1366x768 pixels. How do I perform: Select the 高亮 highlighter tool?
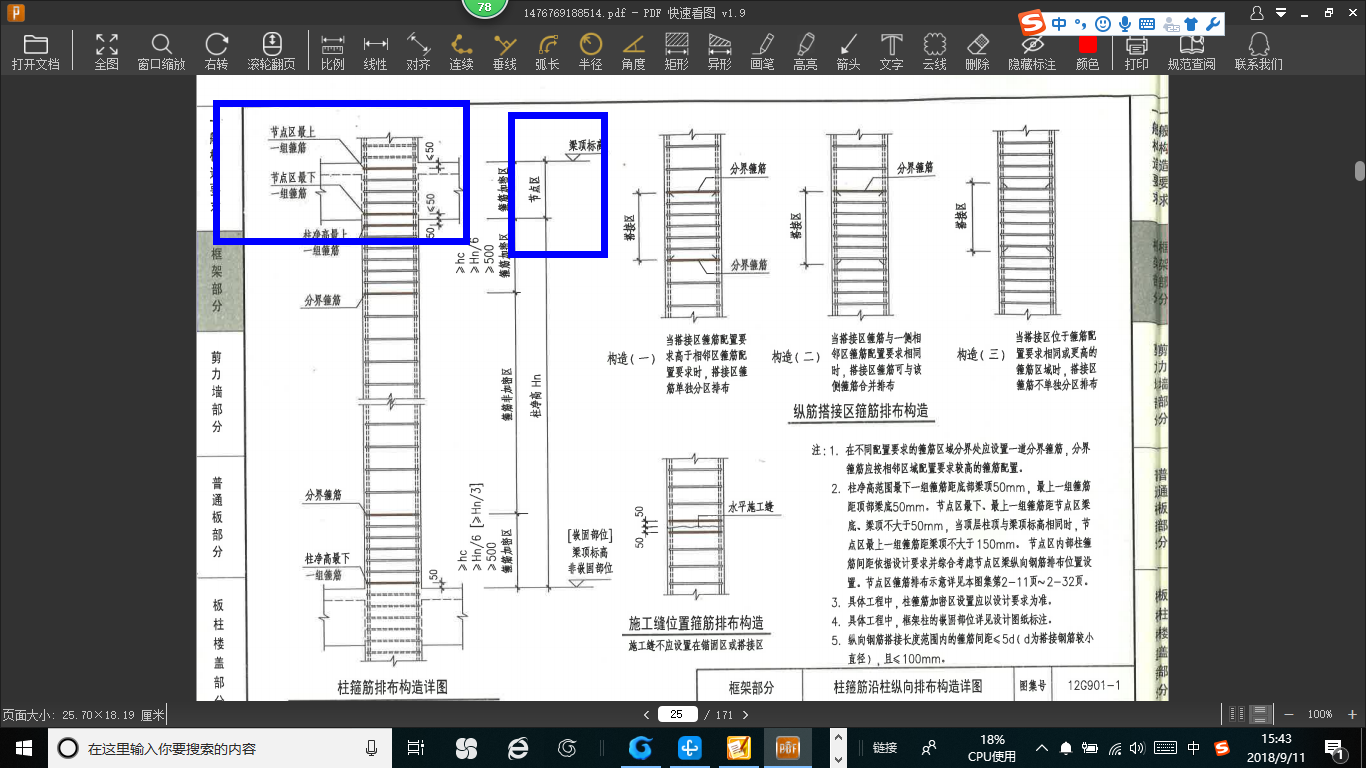pyautogui.click(x=805, y=52)
